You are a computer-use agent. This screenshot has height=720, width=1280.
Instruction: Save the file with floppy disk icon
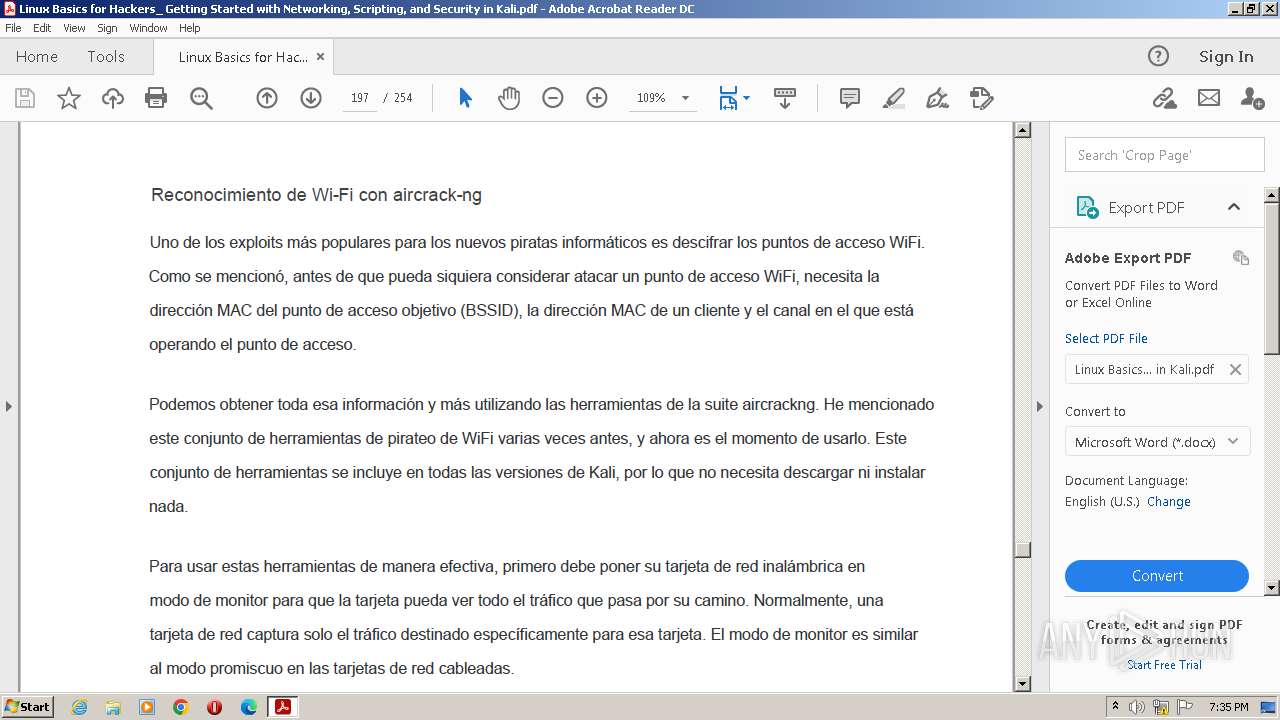pyautogui.click(x=25, y=98)
